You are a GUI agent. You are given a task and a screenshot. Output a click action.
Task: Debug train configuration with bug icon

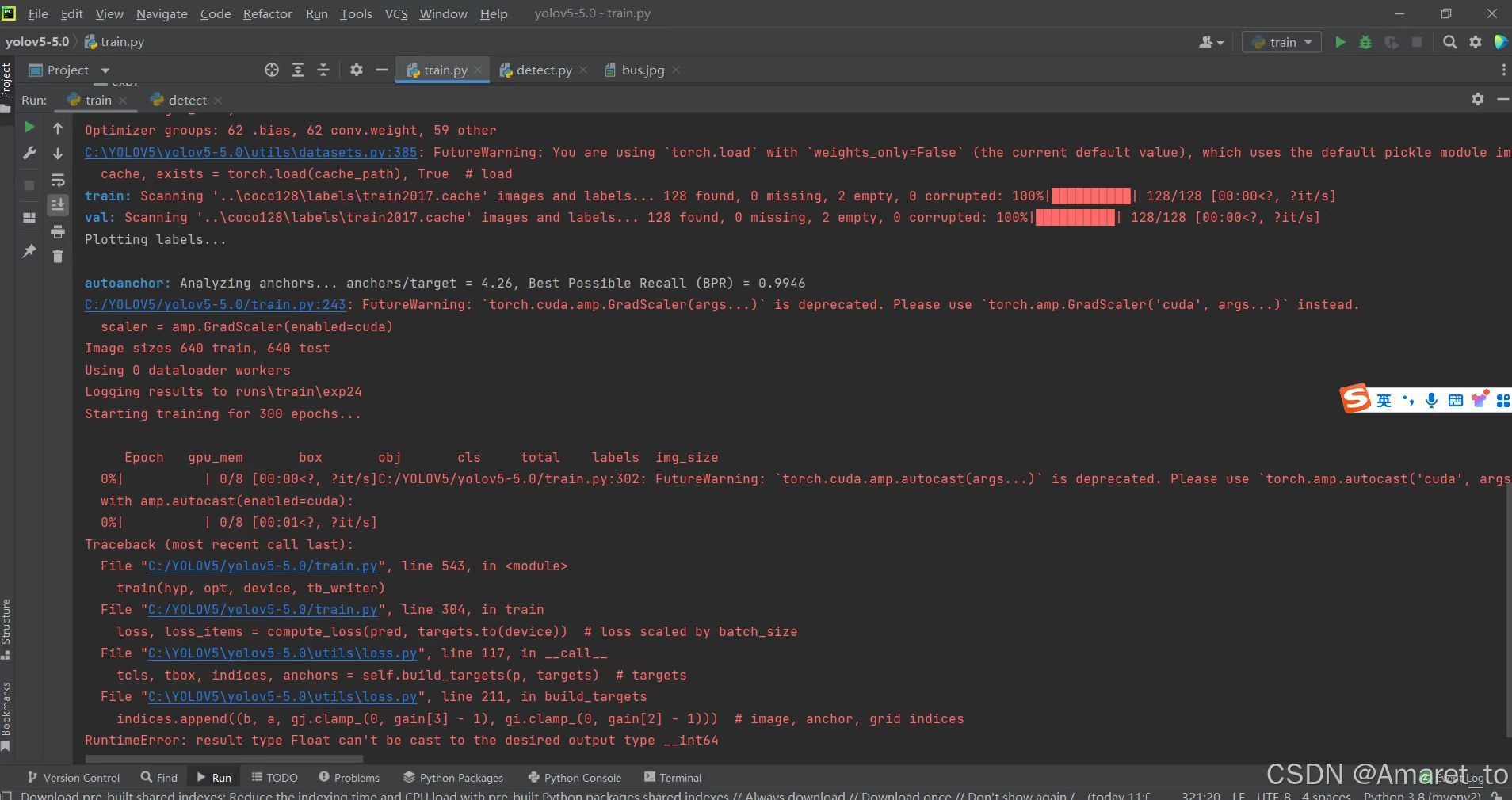click(1365, 42)
